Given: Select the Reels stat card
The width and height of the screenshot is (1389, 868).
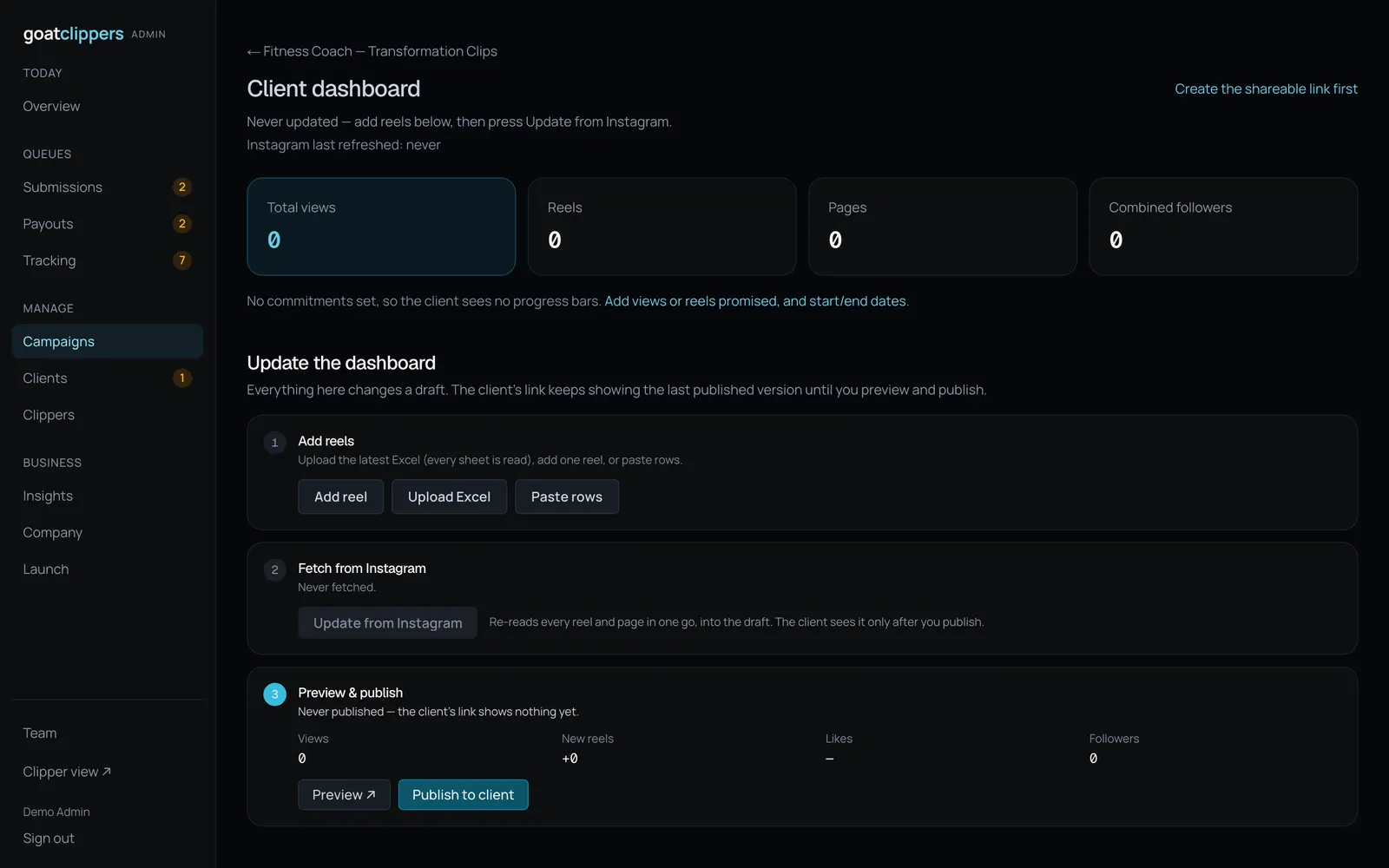Looking at the screenshot, I should click(662, 227).
